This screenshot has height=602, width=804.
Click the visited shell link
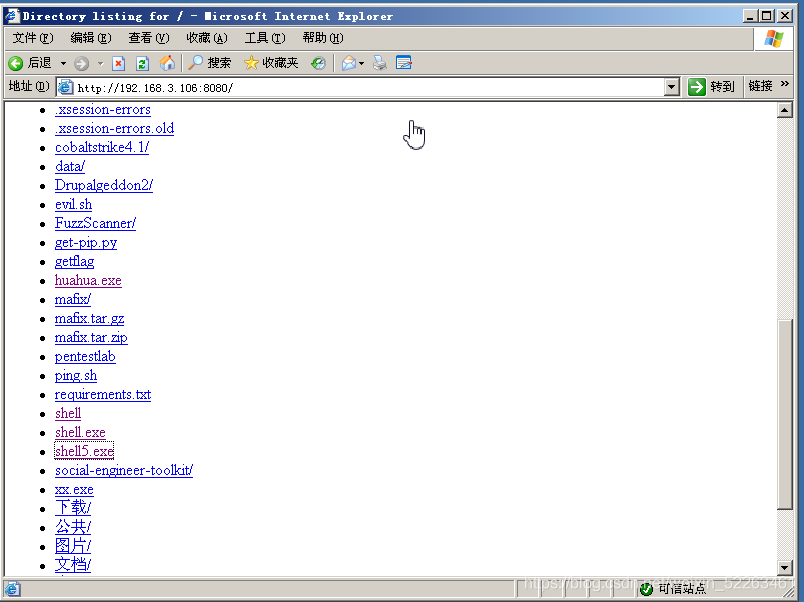[x=68, y=413]
